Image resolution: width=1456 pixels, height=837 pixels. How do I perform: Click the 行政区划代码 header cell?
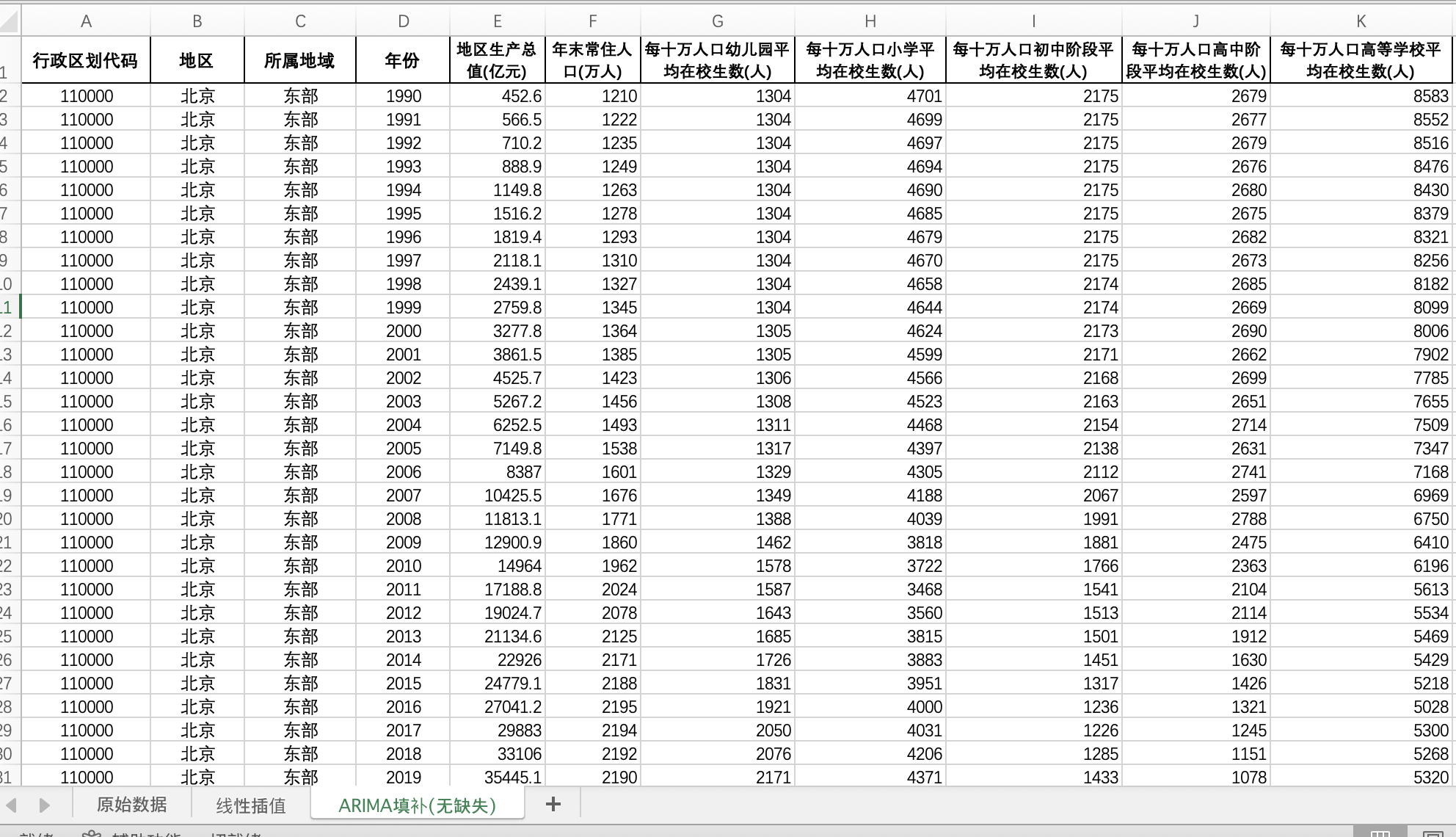pyautogui.click(x=86, y=60)
